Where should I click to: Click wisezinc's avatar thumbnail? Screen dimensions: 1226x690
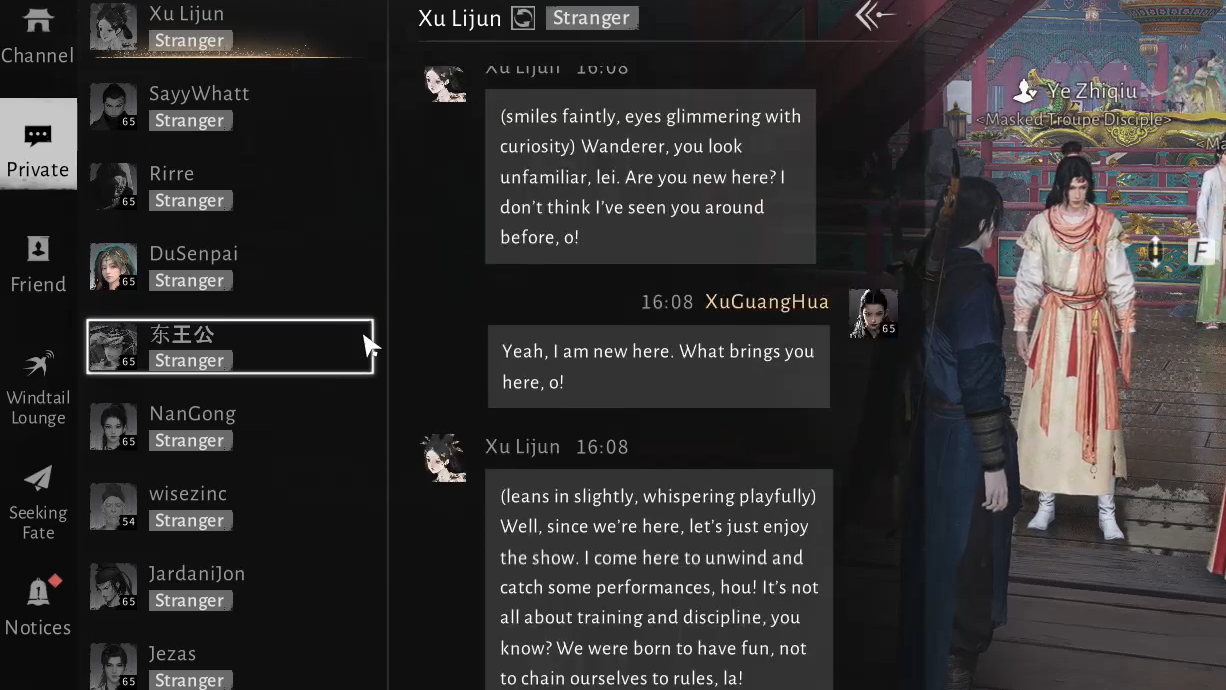click(x=113, y=507)
